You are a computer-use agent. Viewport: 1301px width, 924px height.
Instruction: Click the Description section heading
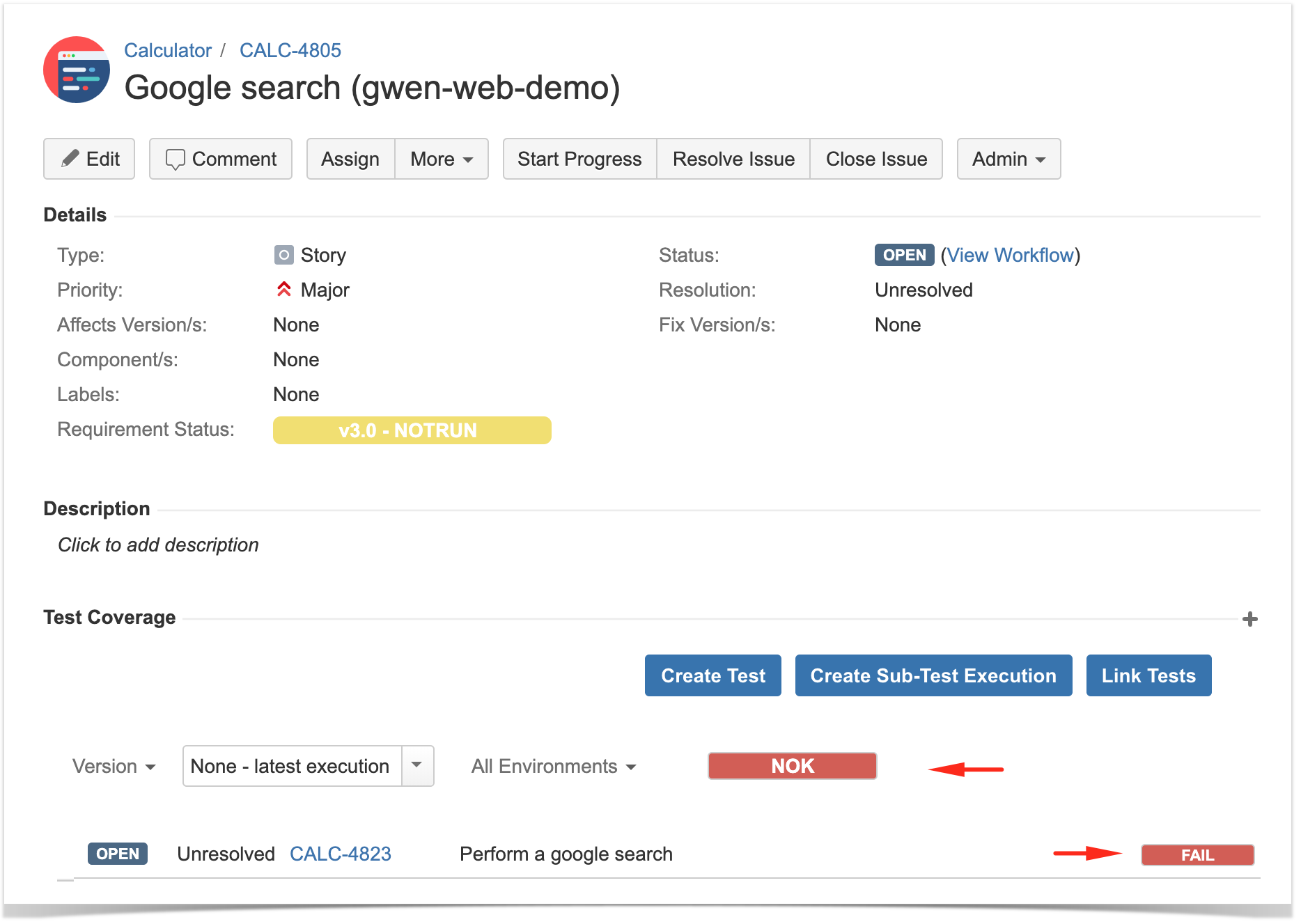click(97, 508)
